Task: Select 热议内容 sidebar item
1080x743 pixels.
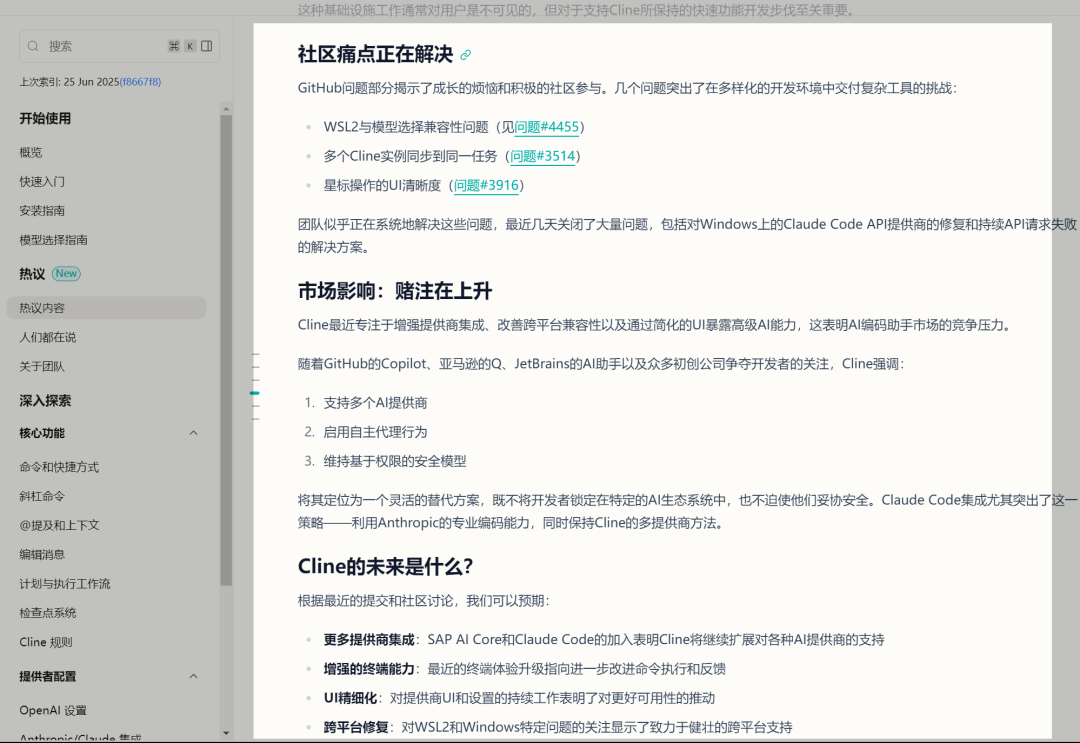Action: point(107,308)
